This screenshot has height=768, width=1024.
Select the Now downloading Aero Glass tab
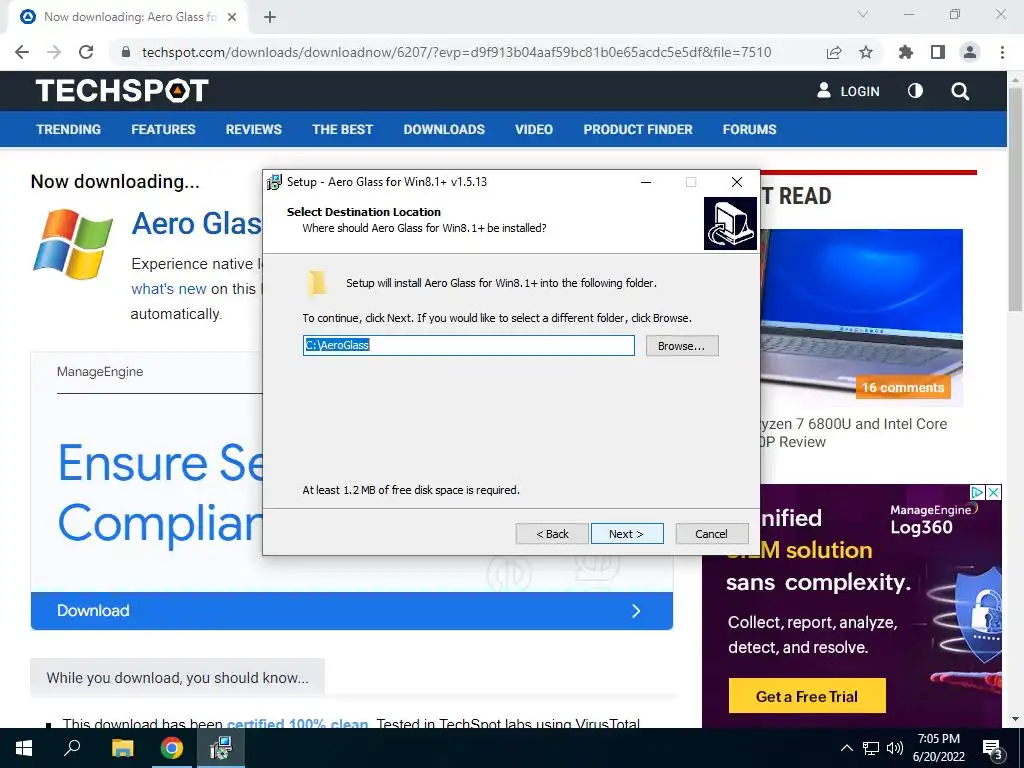click(x=128, y=17)
